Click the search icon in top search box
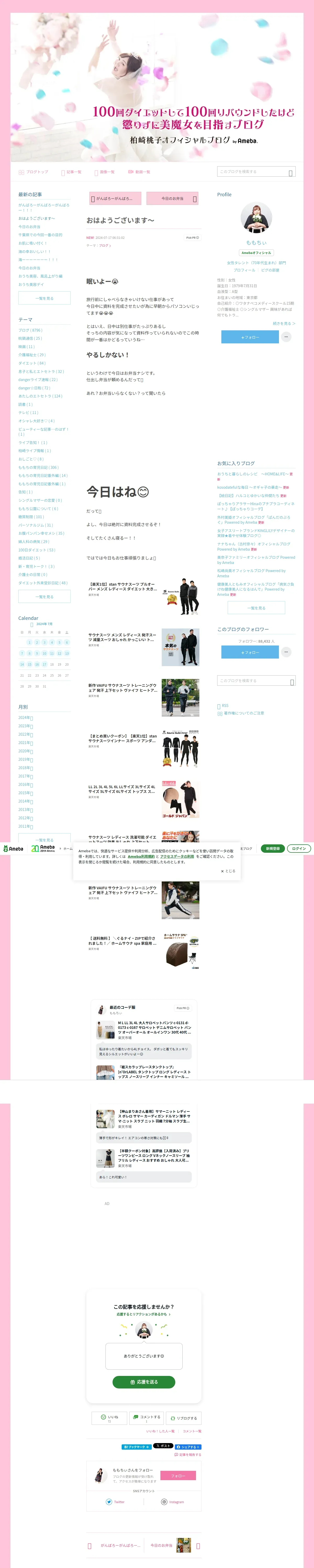 click(290, 173)
